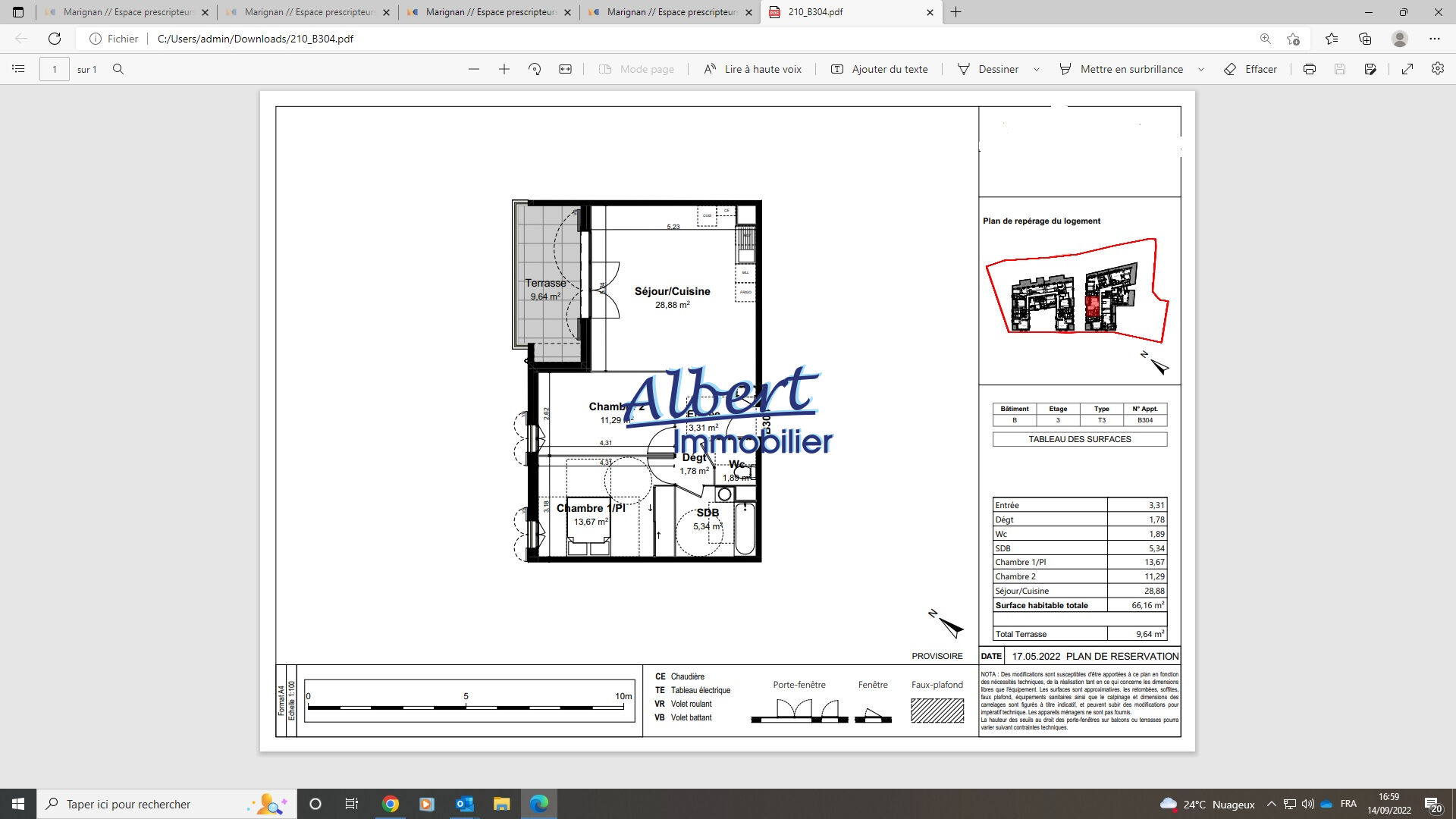Click the building location plan thumbnail
The width and height of the screenshot is (1456, 819).
(x=1077, y=291)
